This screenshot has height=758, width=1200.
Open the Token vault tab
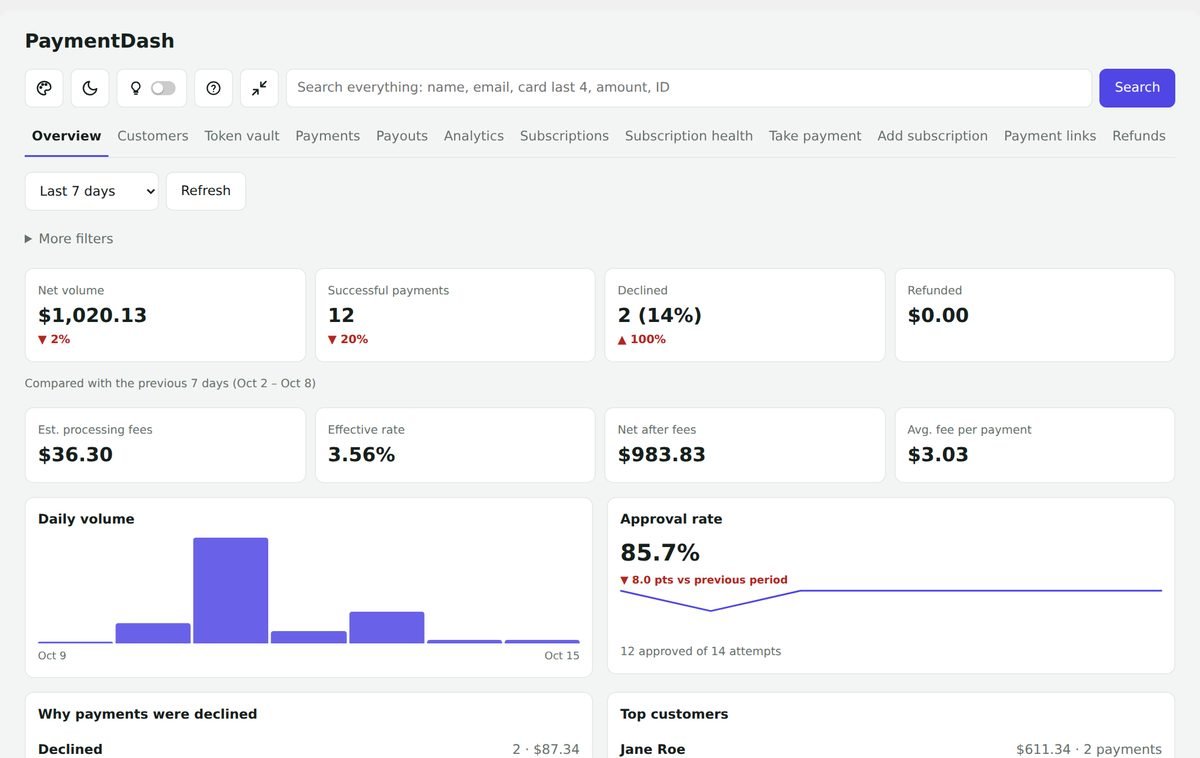pos(242,136)
